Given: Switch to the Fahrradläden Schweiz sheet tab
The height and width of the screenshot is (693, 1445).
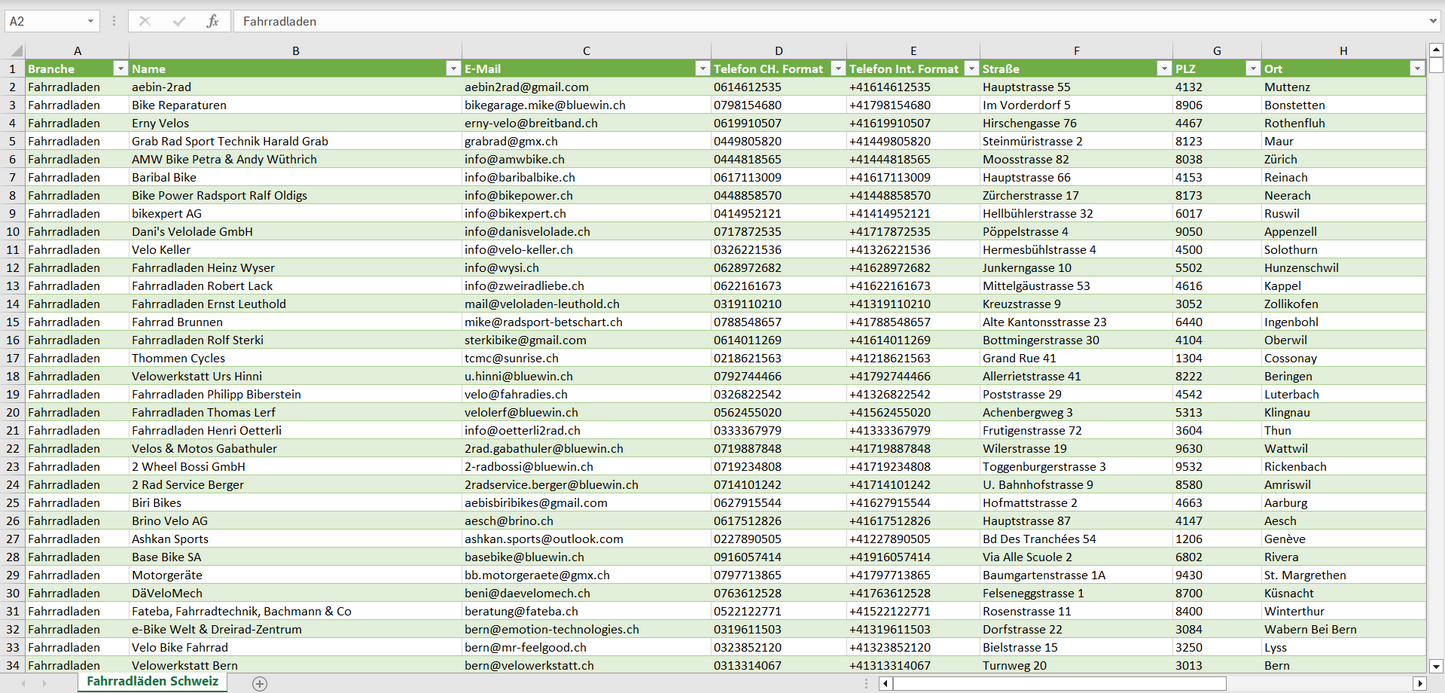Looking at the screenshot, I should [x=152, y=682].
